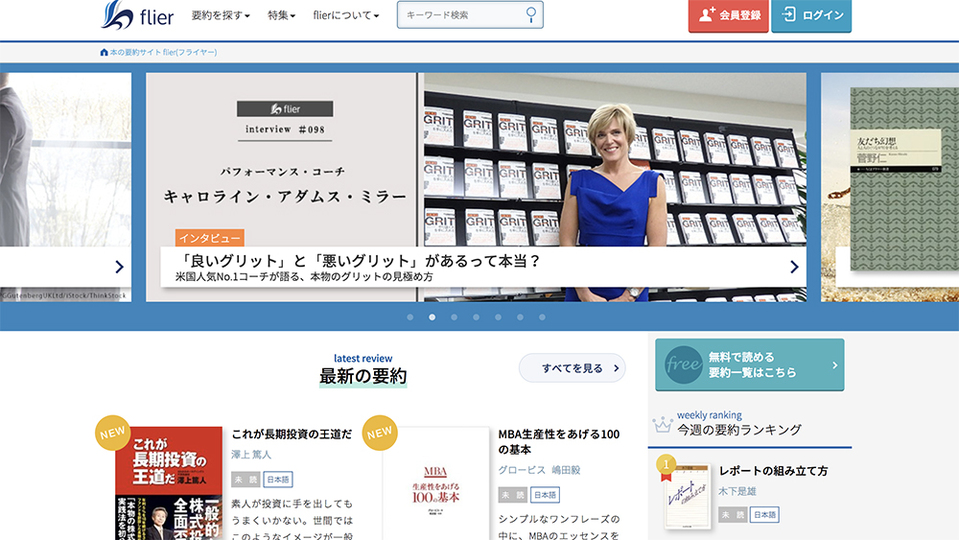Screen dimensions: 959x540
Task: Expand the 特集 menu
Action: pyautogui.click(x=281, y=15)
